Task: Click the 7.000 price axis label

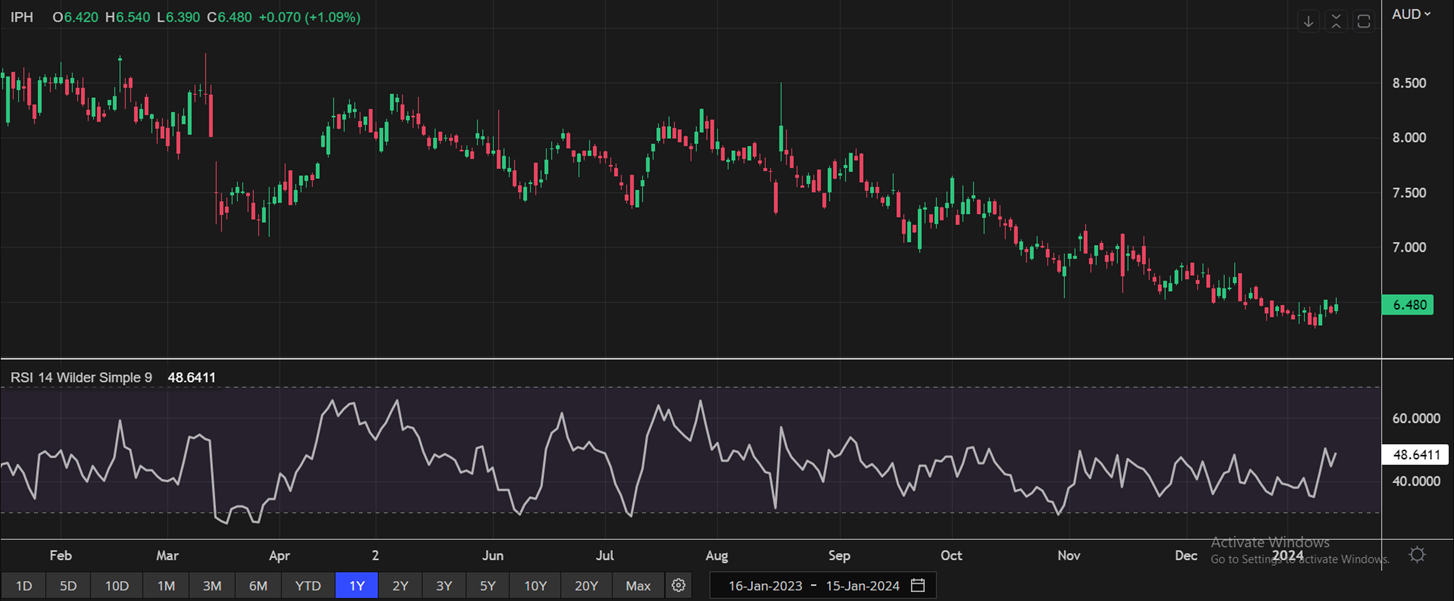Action: (1409, 248)
